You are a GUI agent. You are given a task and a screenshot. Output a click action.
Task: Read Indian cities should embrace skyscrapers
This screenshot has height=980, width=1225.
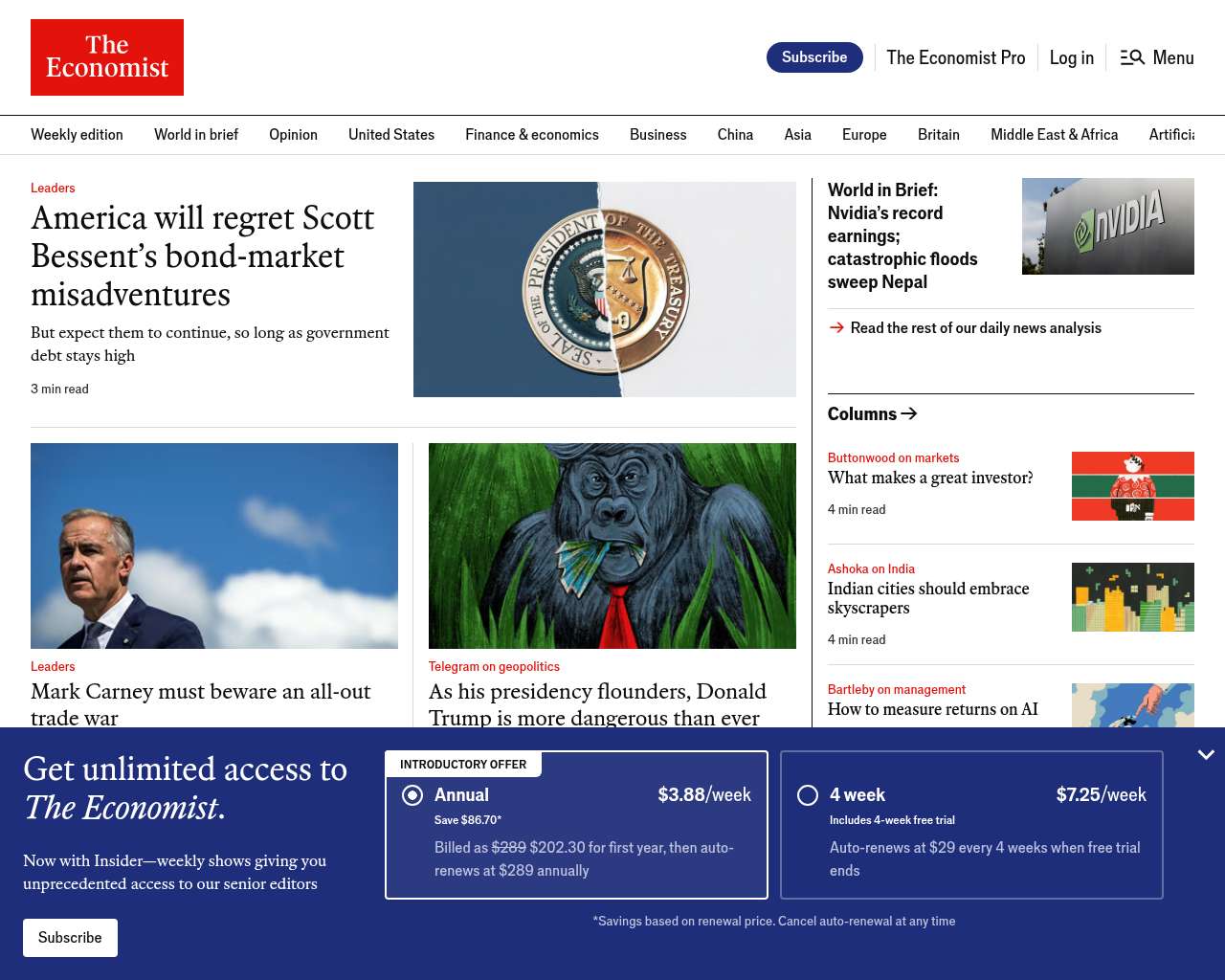click(x=928, y=598)
